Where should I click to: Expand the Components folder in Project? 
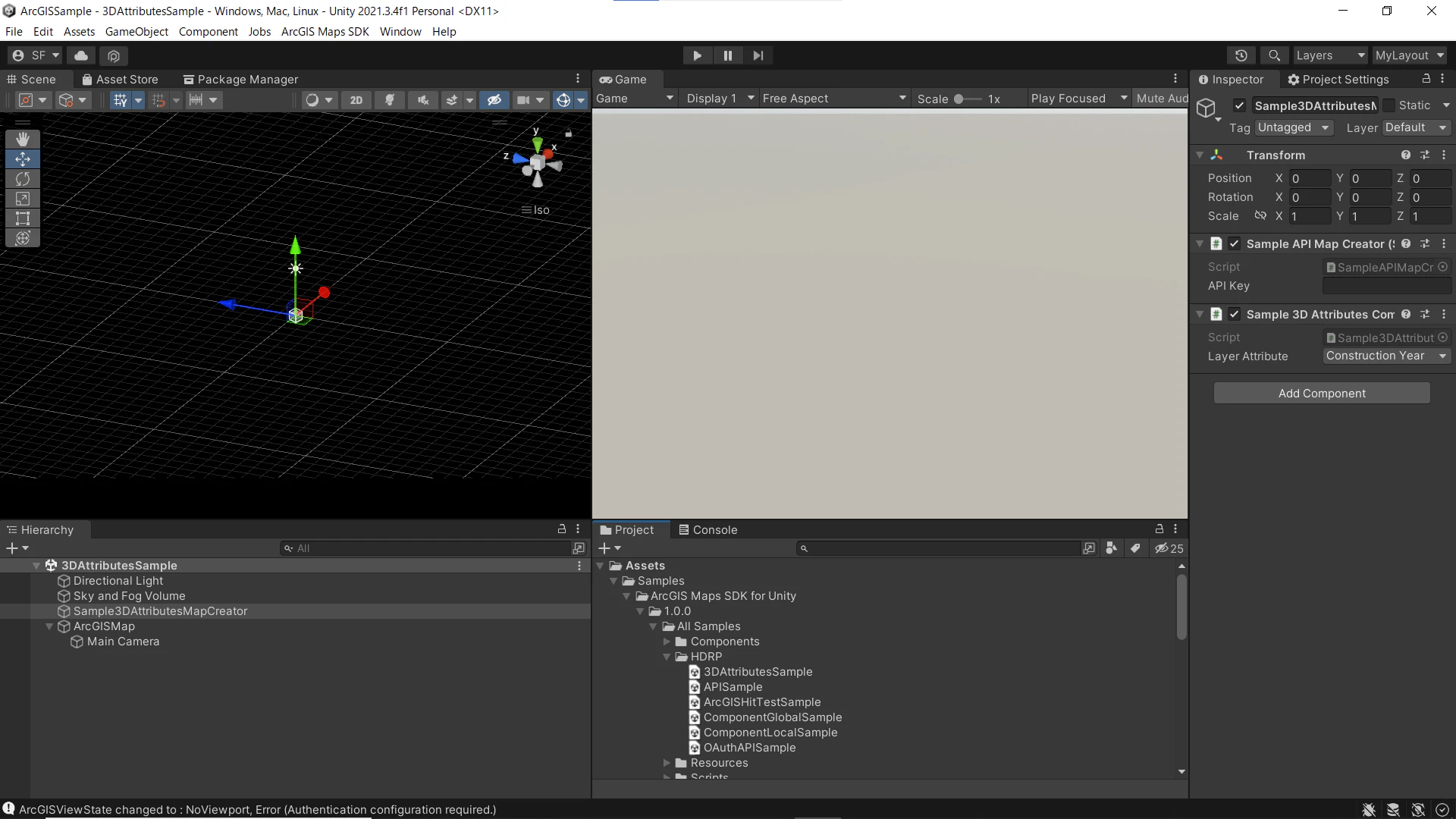(667, 642)
